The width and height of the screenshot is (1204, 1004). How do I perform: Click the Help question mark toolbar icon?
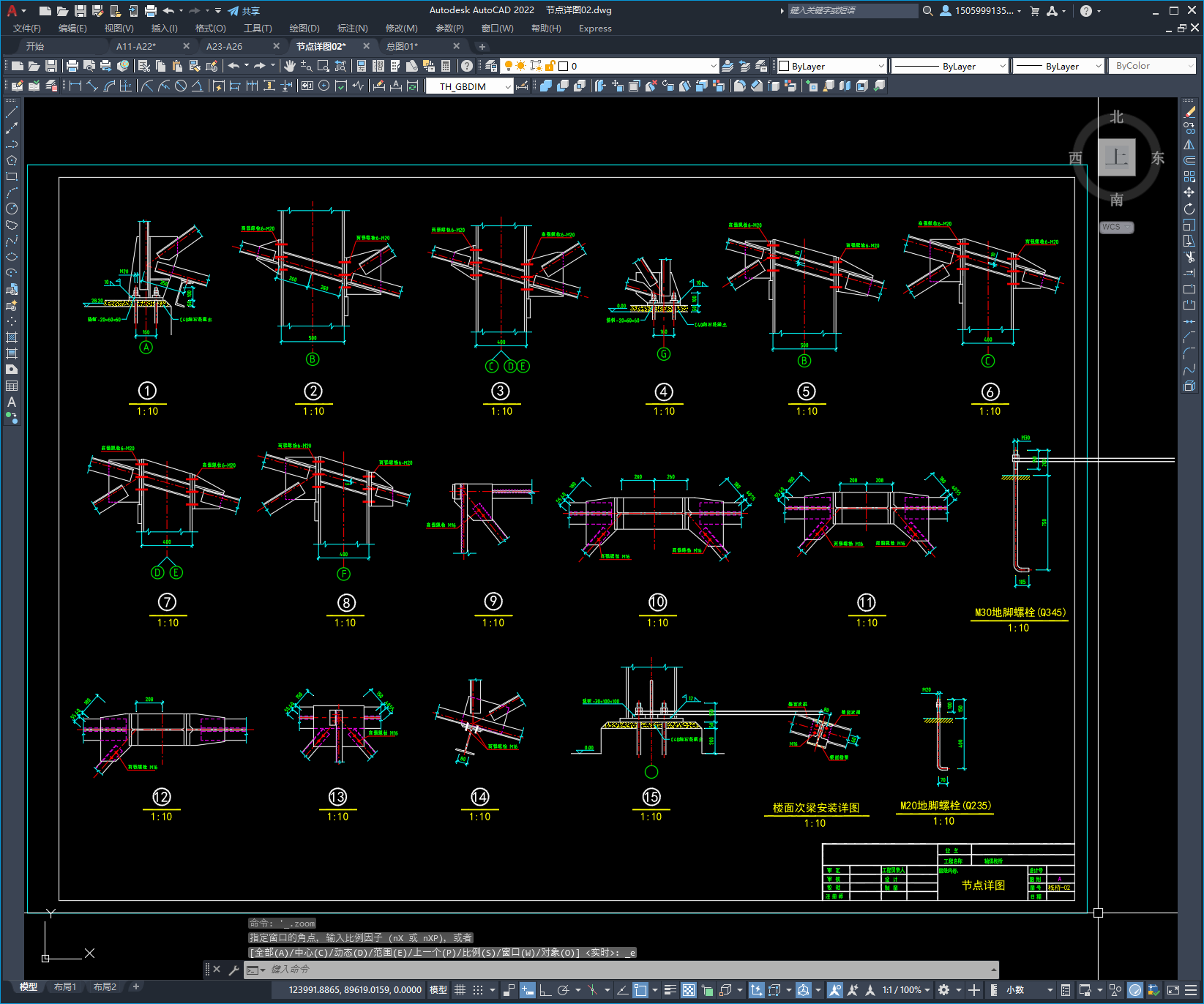pyautogui.click(x=467, y=66)
